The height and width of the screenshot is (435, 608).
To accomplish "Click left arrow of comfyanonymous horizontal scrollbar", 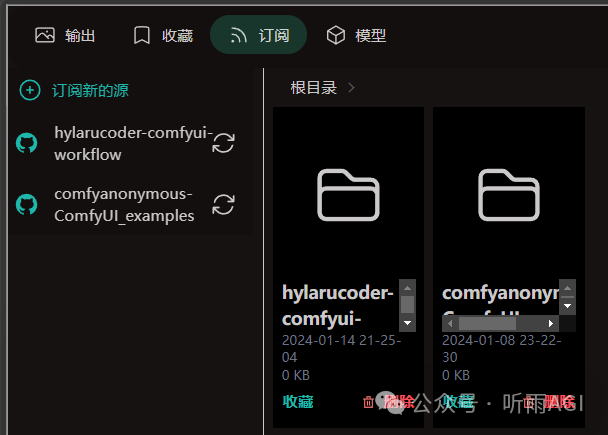I will click(450, 323).
